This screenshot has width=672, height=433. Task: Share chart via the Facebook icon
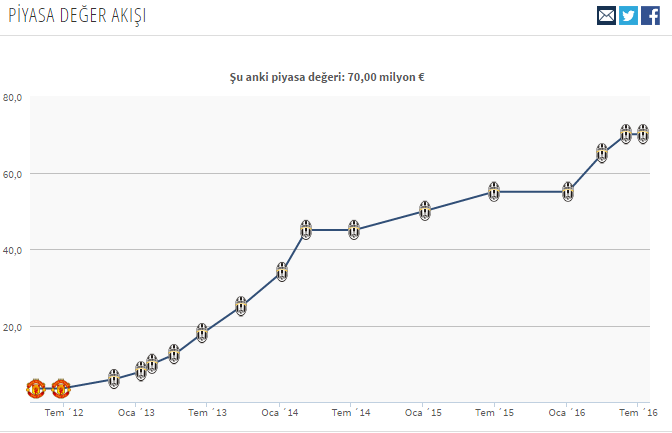coord(650,15)
